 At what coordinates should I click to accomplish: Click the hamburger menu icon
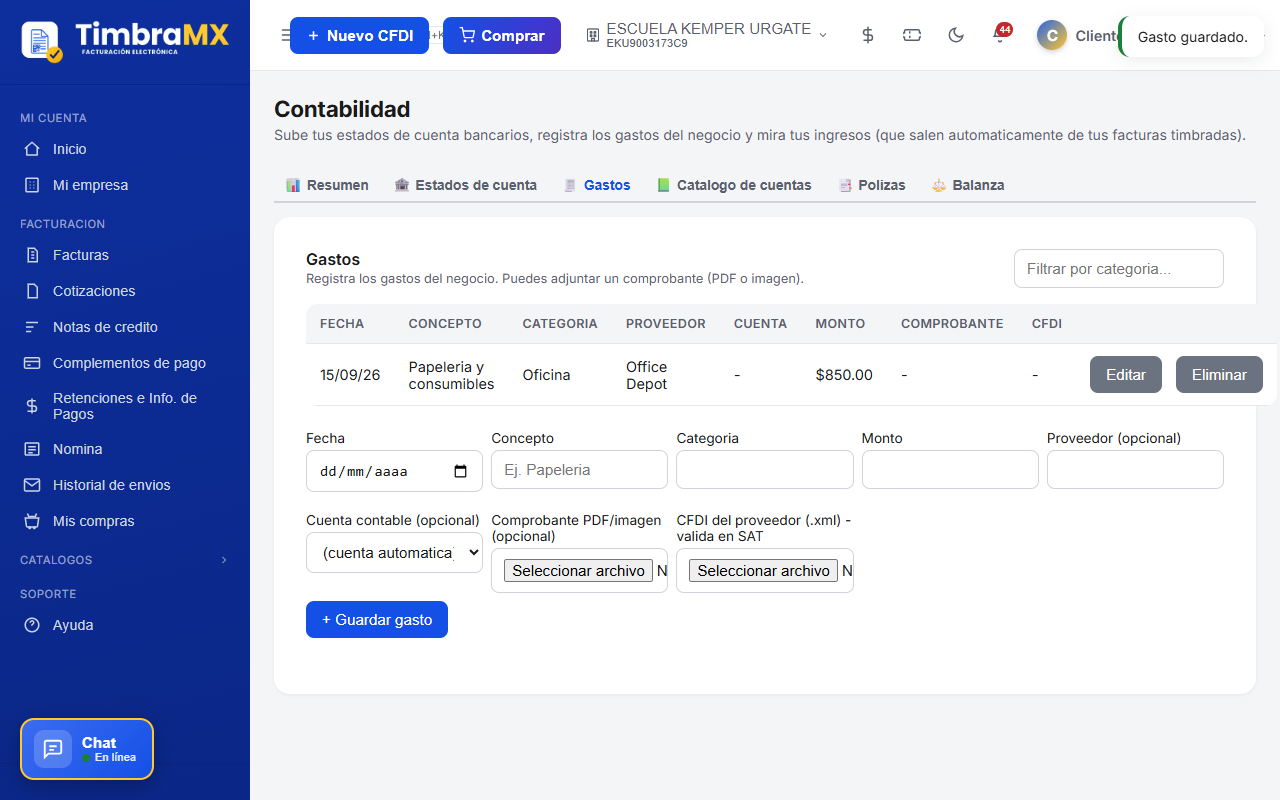[285, 36]
